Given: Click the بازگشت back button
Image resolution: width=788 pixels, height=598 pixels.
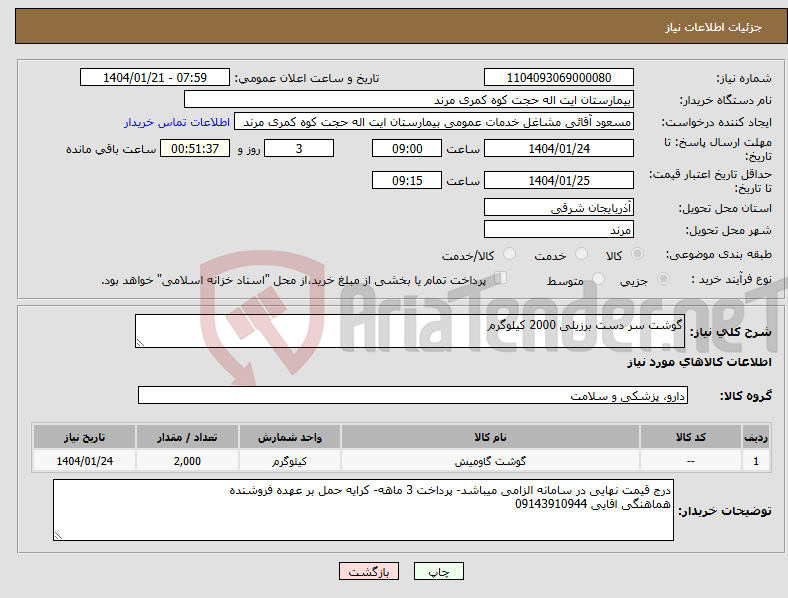Looking at the screenshot, I should pyautogui.click(x=369, y=571).
